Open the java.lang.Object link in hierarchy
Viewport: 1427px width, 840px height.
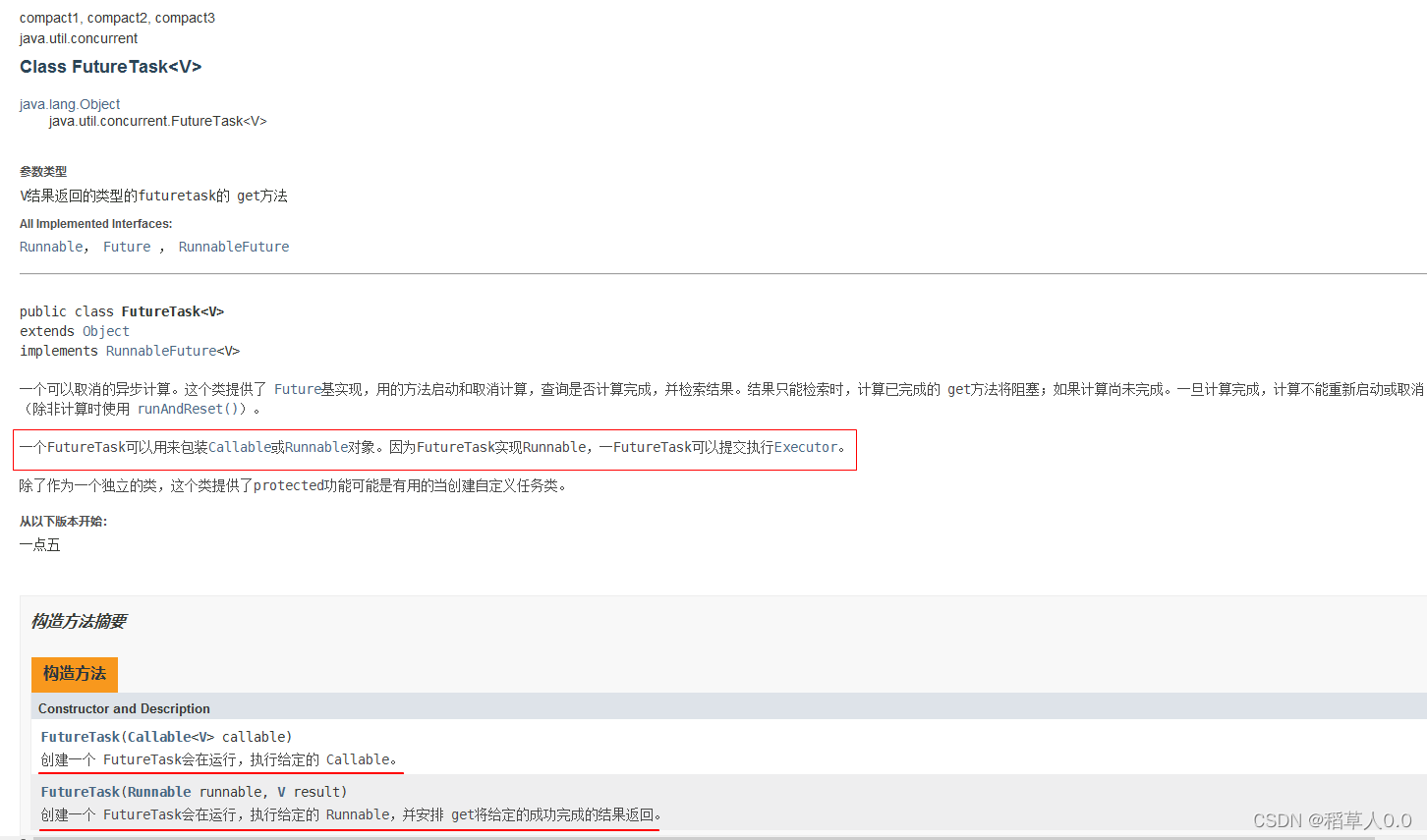70,104
